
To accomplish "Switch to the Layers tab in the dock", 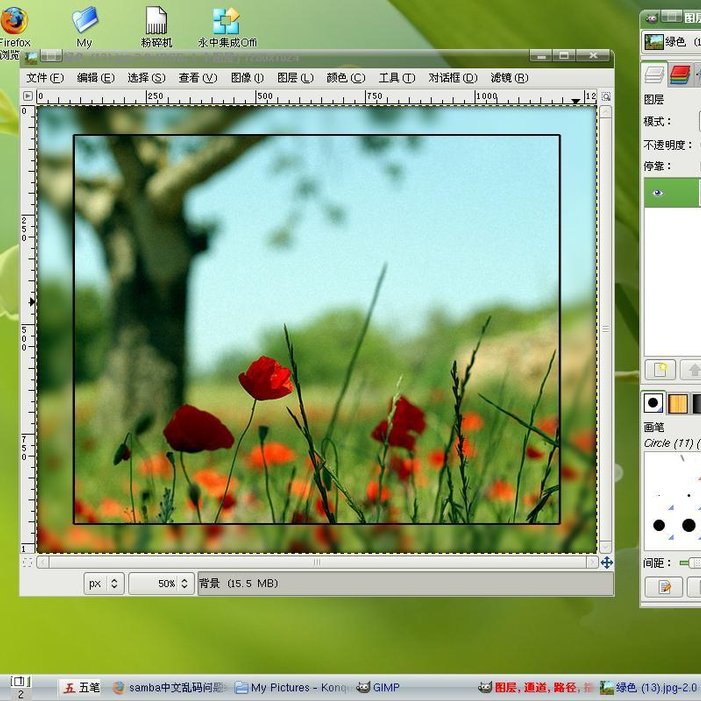I will click(654, 74).
